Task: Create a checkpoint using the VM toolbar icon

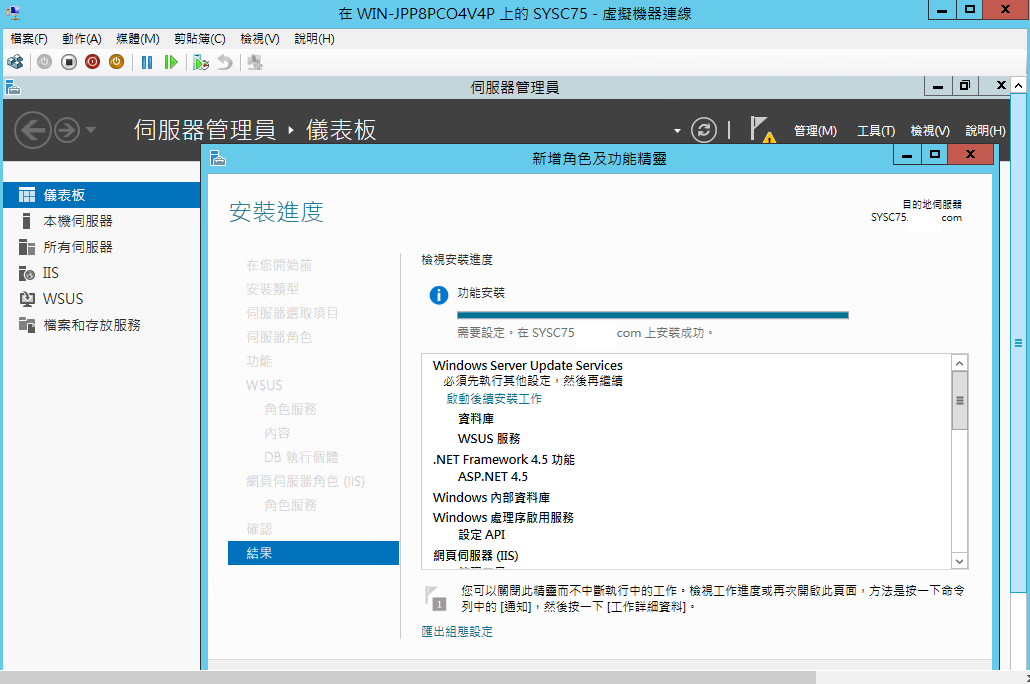Action: 200,62
